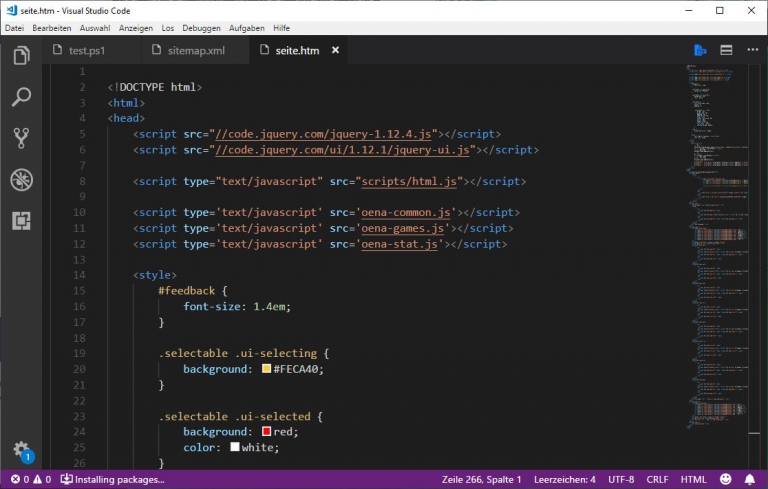The width and height of the screenshot is (768, 489).
Task: Click the #feedback selector text
Action: click(x=187, y=291)
